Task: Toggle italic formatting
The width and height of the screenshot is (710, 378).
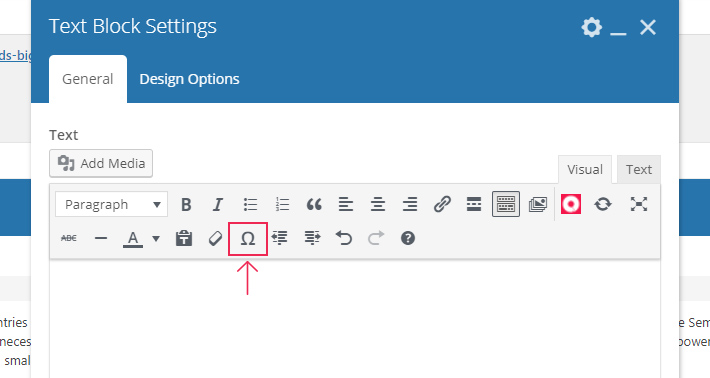Action: click(x=218, y=205)
